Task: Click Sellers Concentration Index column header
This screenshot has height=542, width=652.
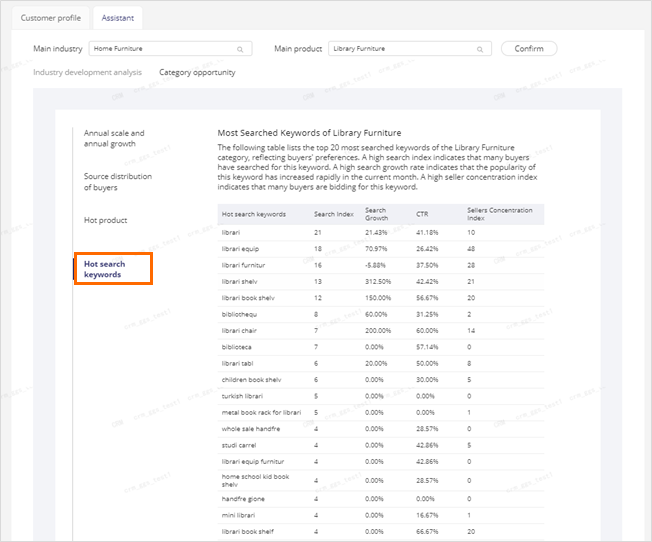Action: point(499,214)
